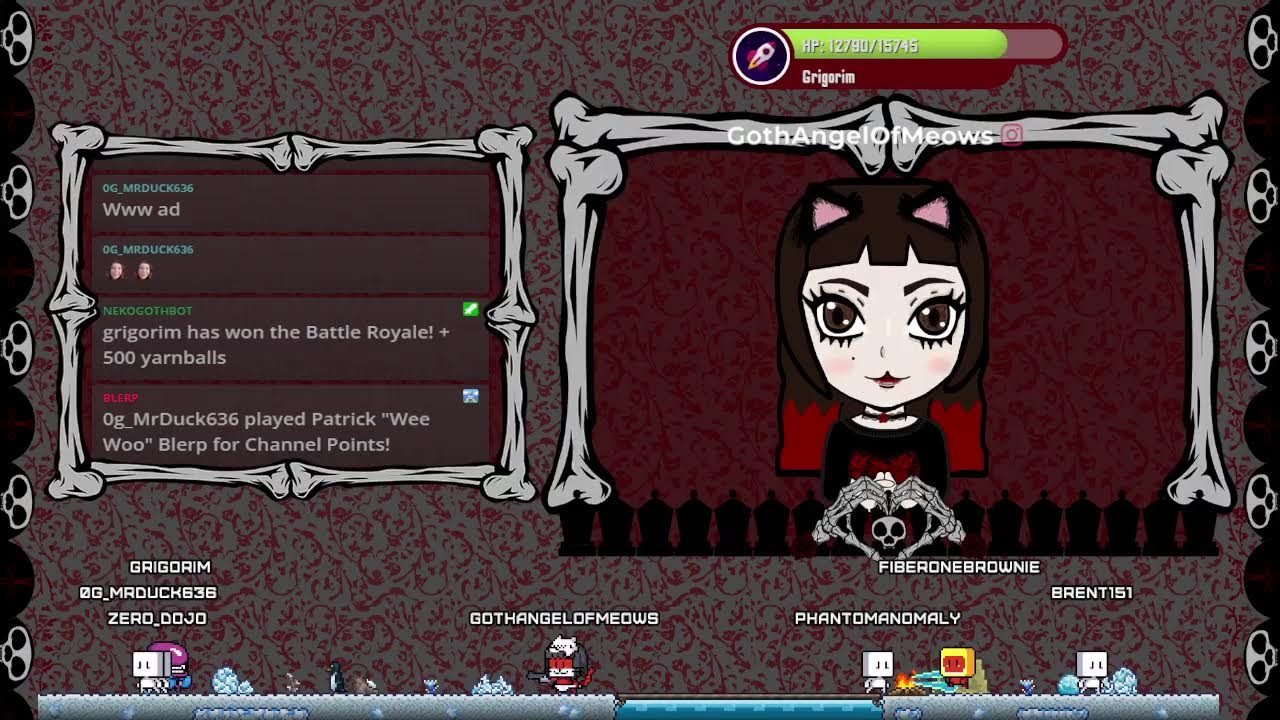Viewport: 1280px width, 720px height.
Task: Click the green badge icon on NekoGothBot's message
Action: [x=471, y=310]
